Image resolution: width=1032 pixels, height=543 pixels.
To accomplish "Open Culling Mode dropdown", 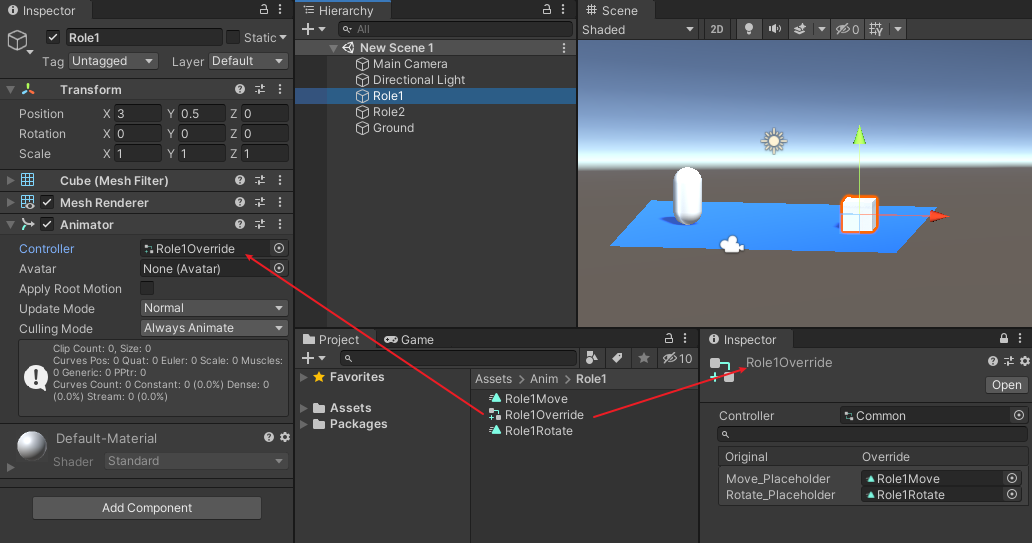I will click(214, 328).
